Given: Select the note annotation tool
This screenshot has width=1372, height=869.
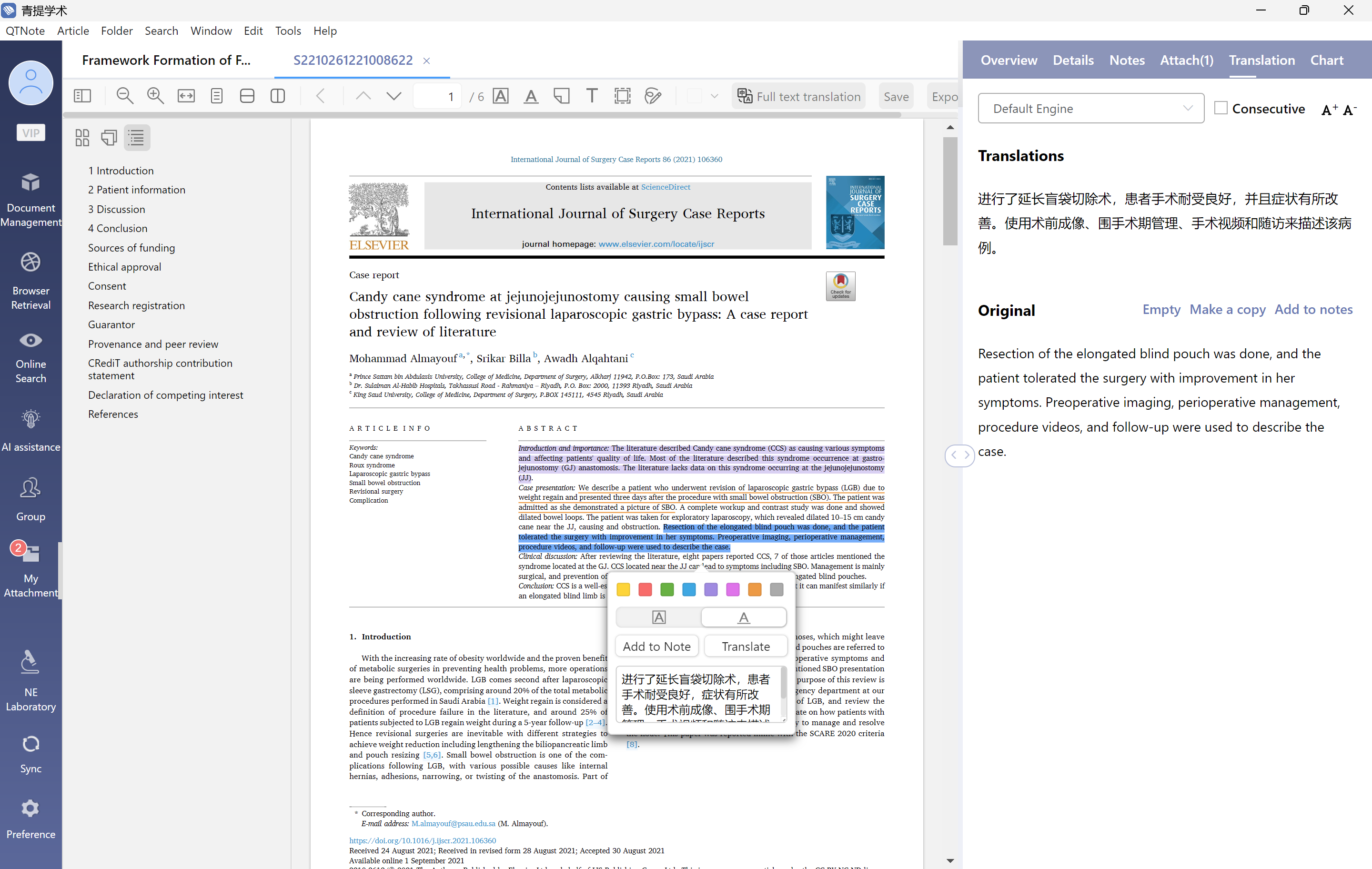Looking at the screenshot, I should pos(562,96).
